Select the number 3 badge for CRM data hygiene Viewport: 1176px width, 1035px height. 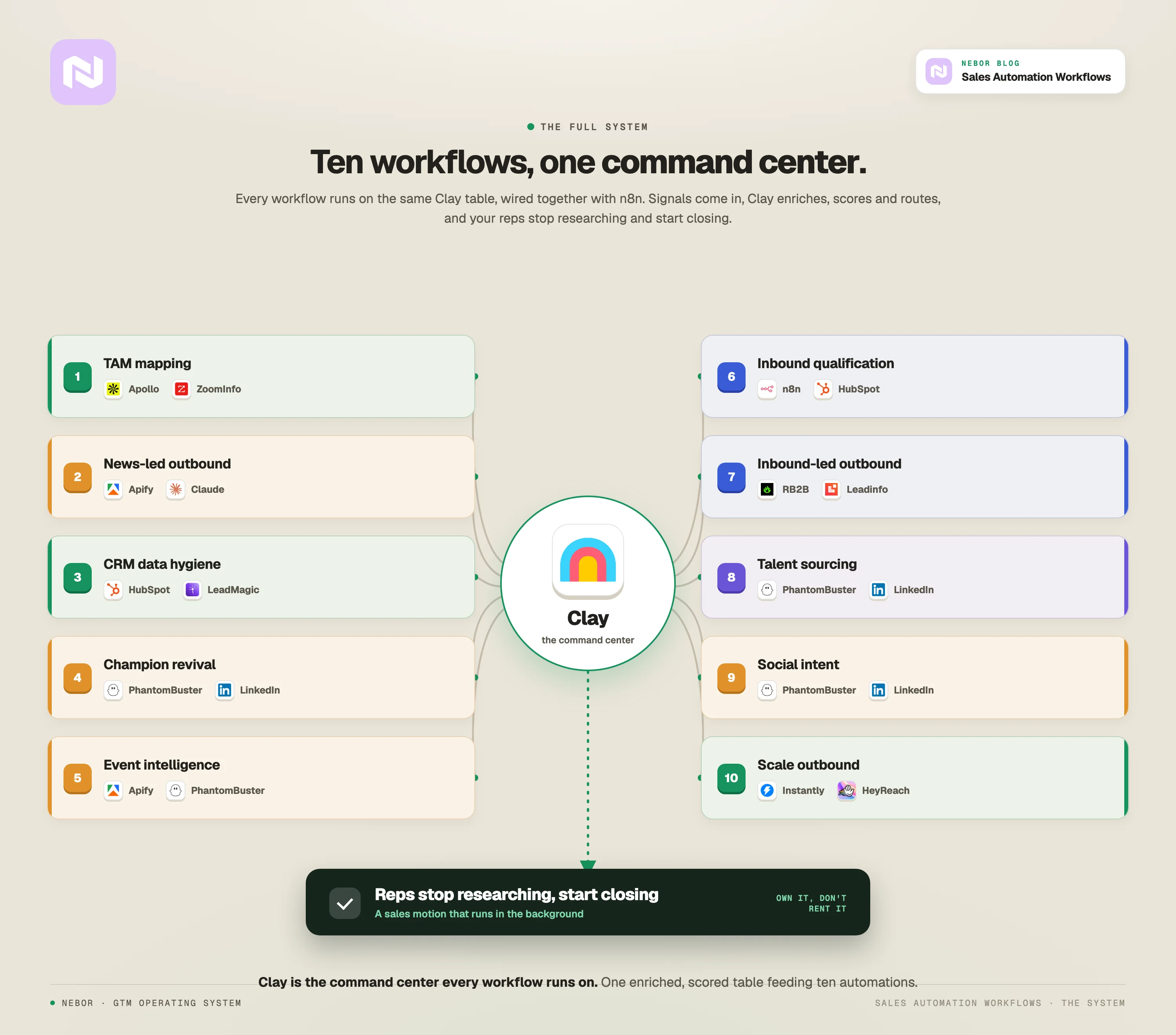point(78,578)
